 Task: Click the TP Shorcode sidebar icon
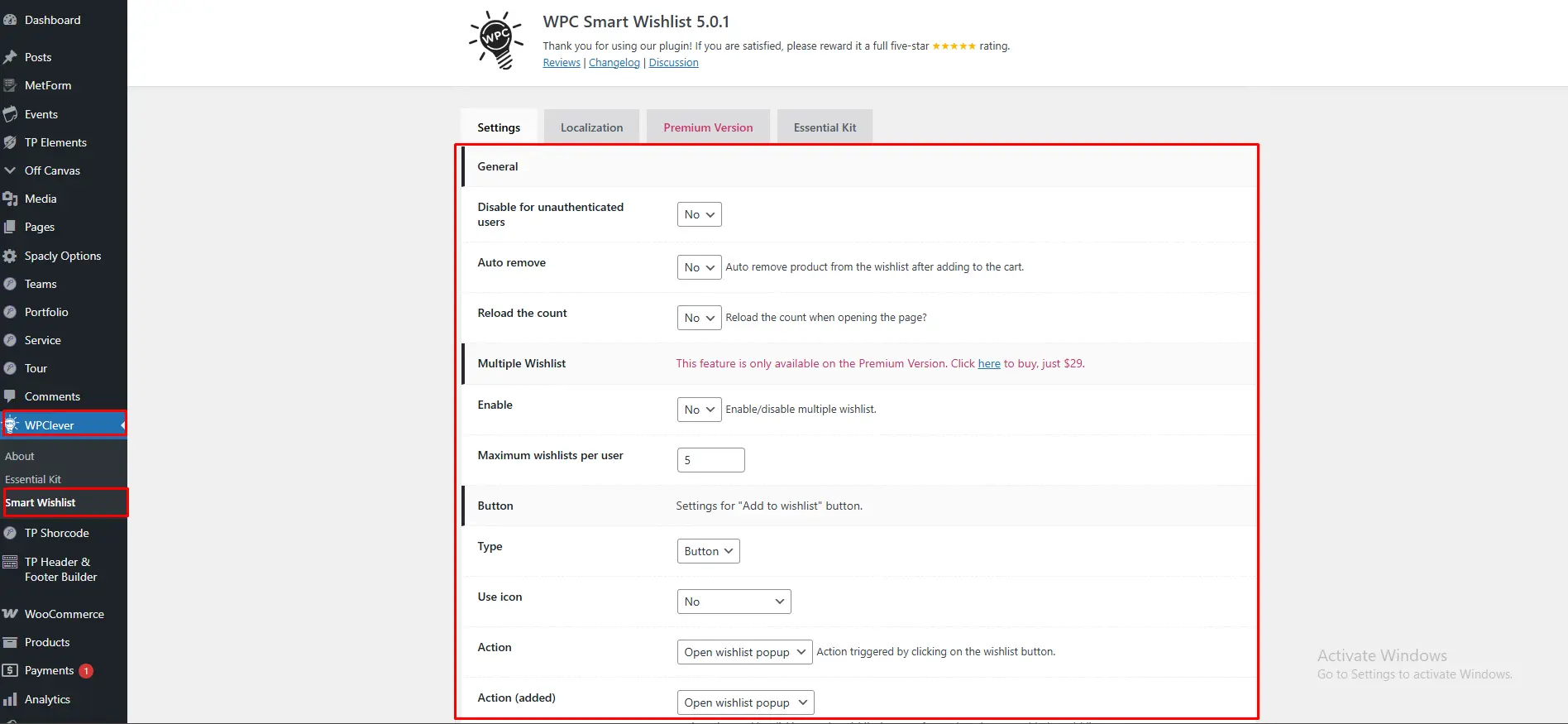click(x=10, y=533)
